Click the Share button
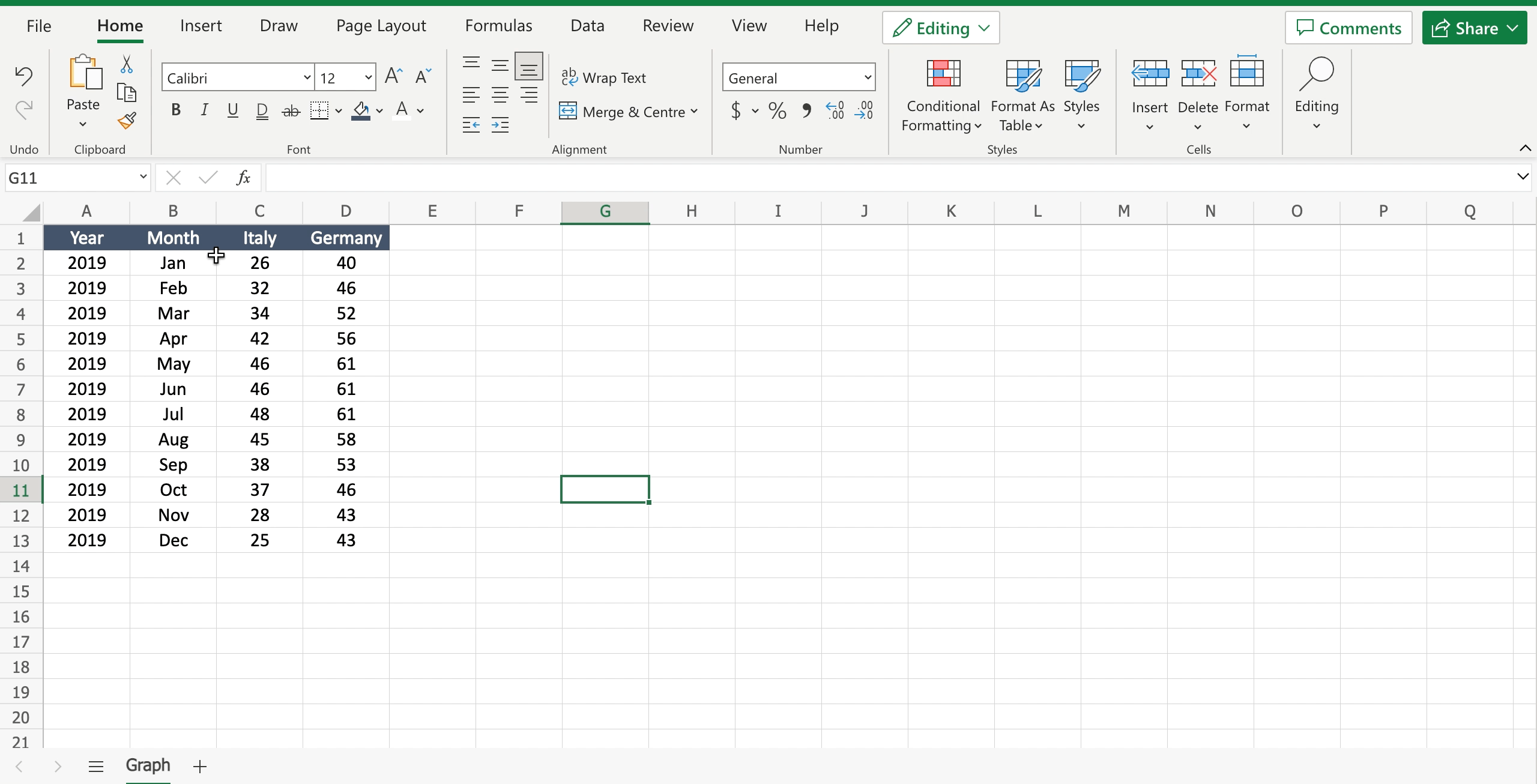 [x=1475, y=28]
